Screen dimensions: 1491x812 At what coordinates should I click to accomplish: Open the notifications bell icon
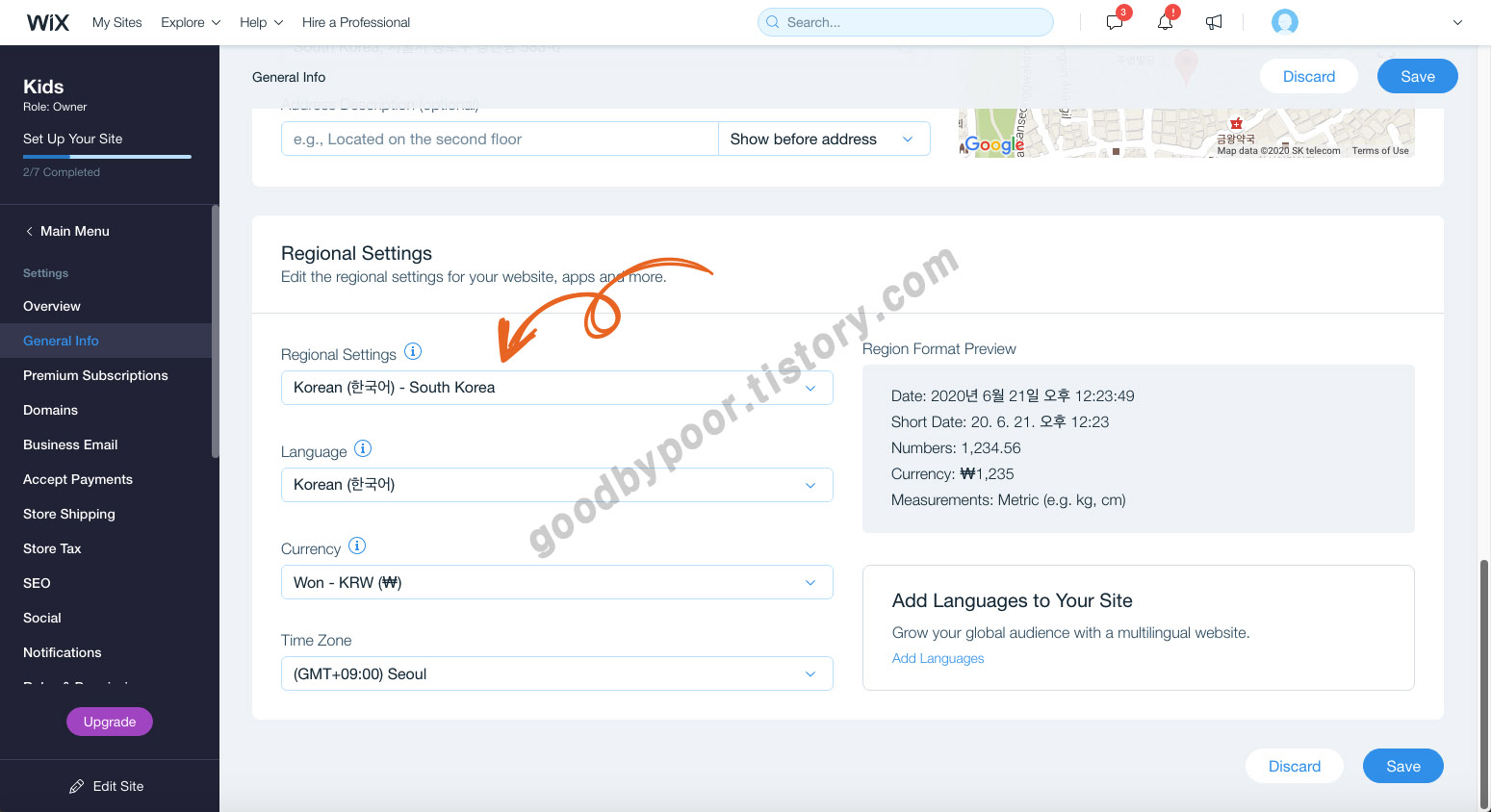pos(1165,22)
